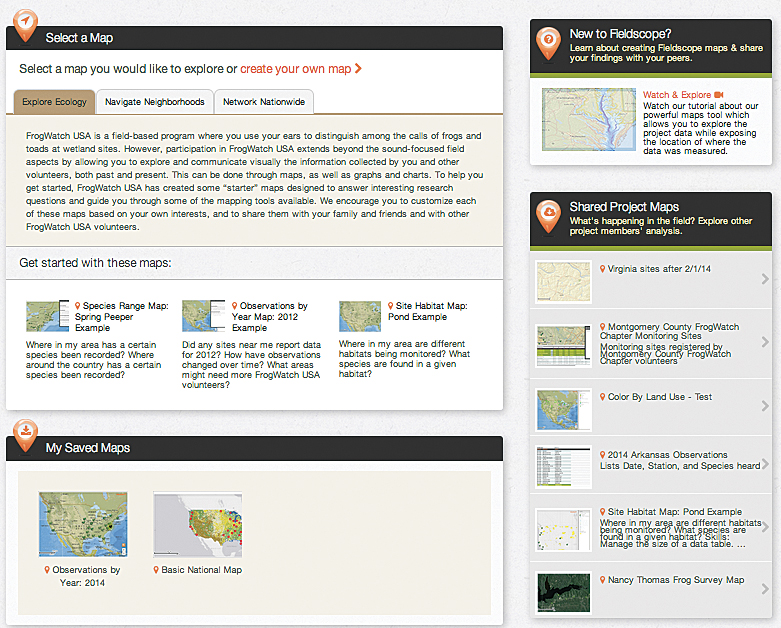This screenshot has height=628, width=781.
Task: Open the Basic National Map saved thumbnail
Action: pos(198,524)
